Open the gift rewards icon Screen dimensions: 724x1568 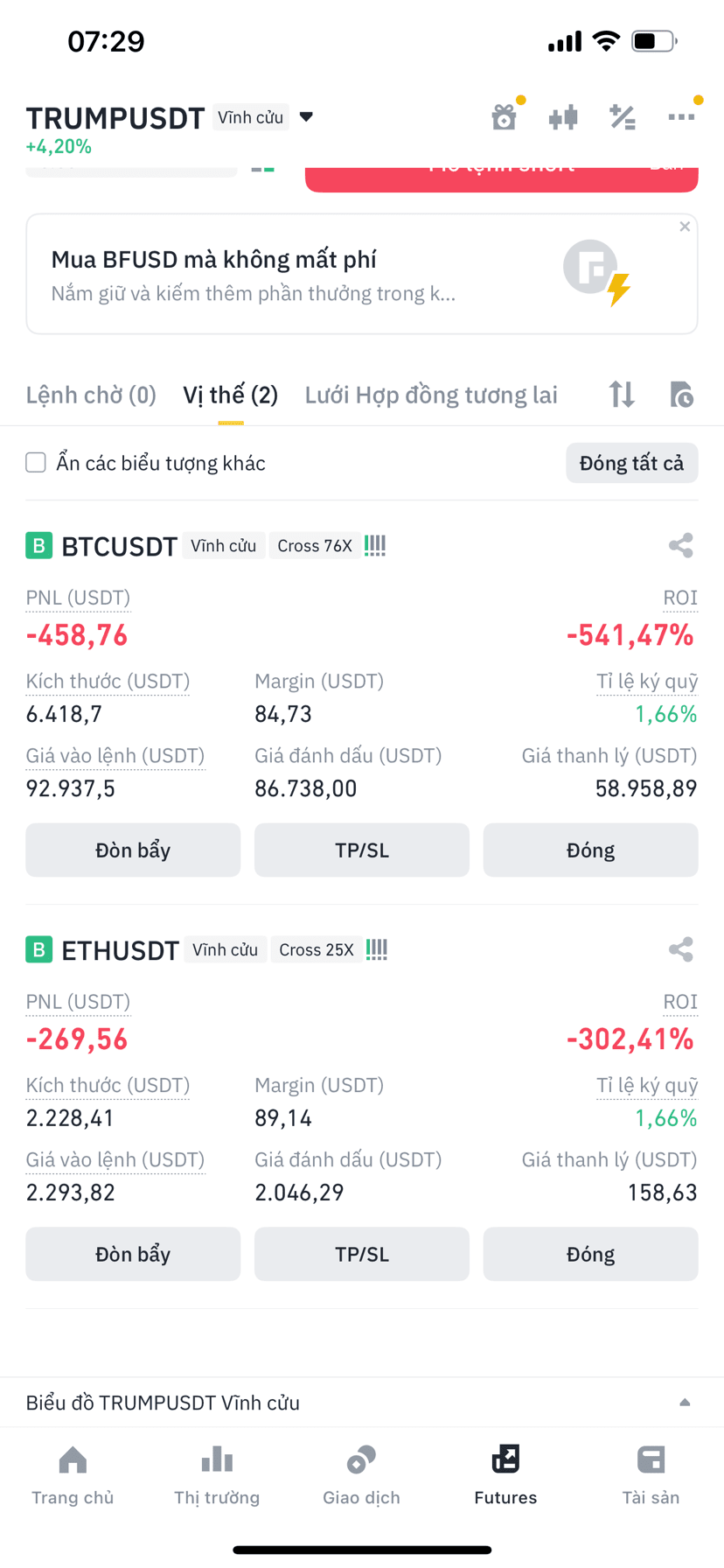coord(504,116)
